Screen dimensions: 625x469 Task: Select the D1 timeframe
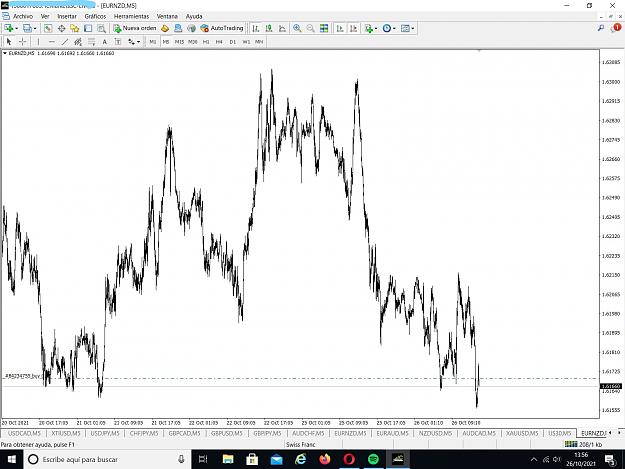click(x=233, y=42)
